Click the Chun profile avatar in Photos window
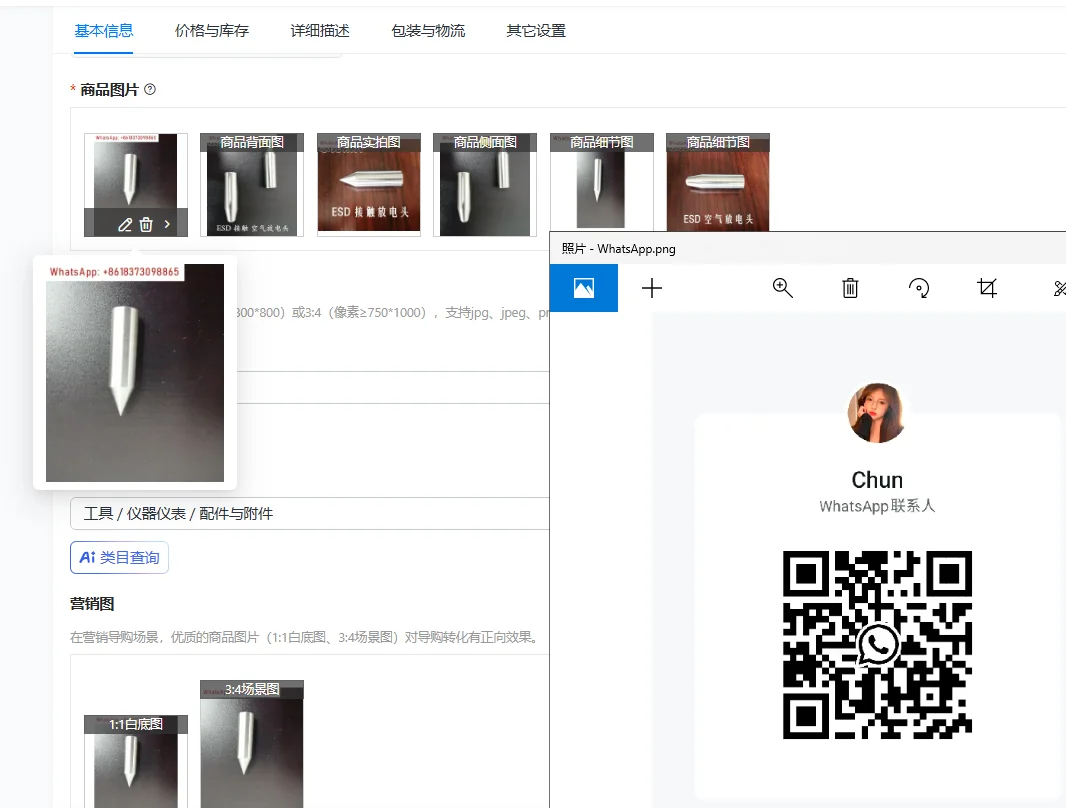This screenshot has width=1066, height=808. pyautogui.click(x=877, y=413)
